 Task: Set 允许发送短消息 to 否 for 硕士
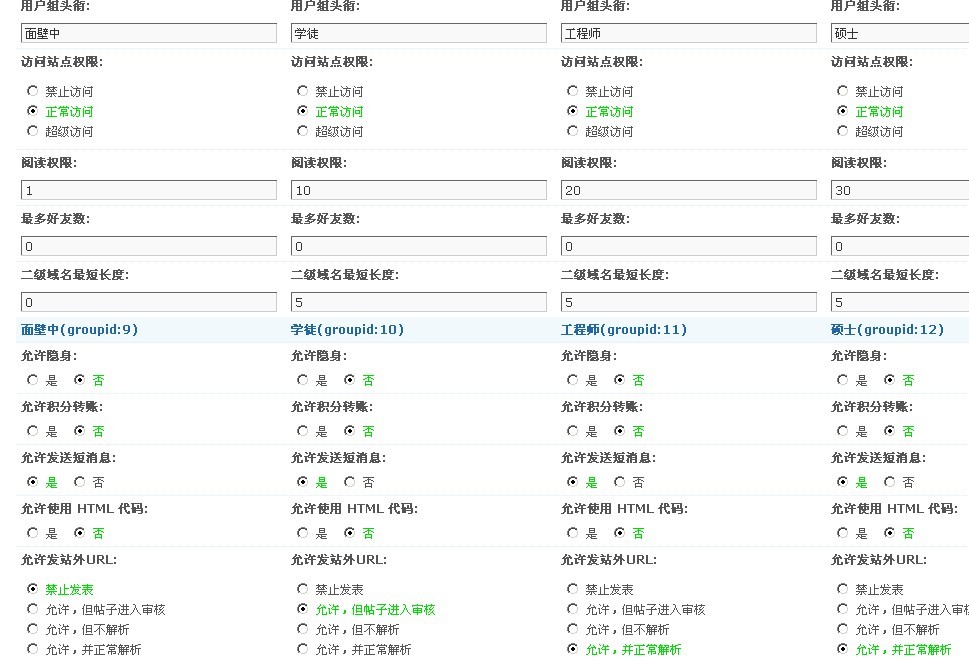[889, 481]
